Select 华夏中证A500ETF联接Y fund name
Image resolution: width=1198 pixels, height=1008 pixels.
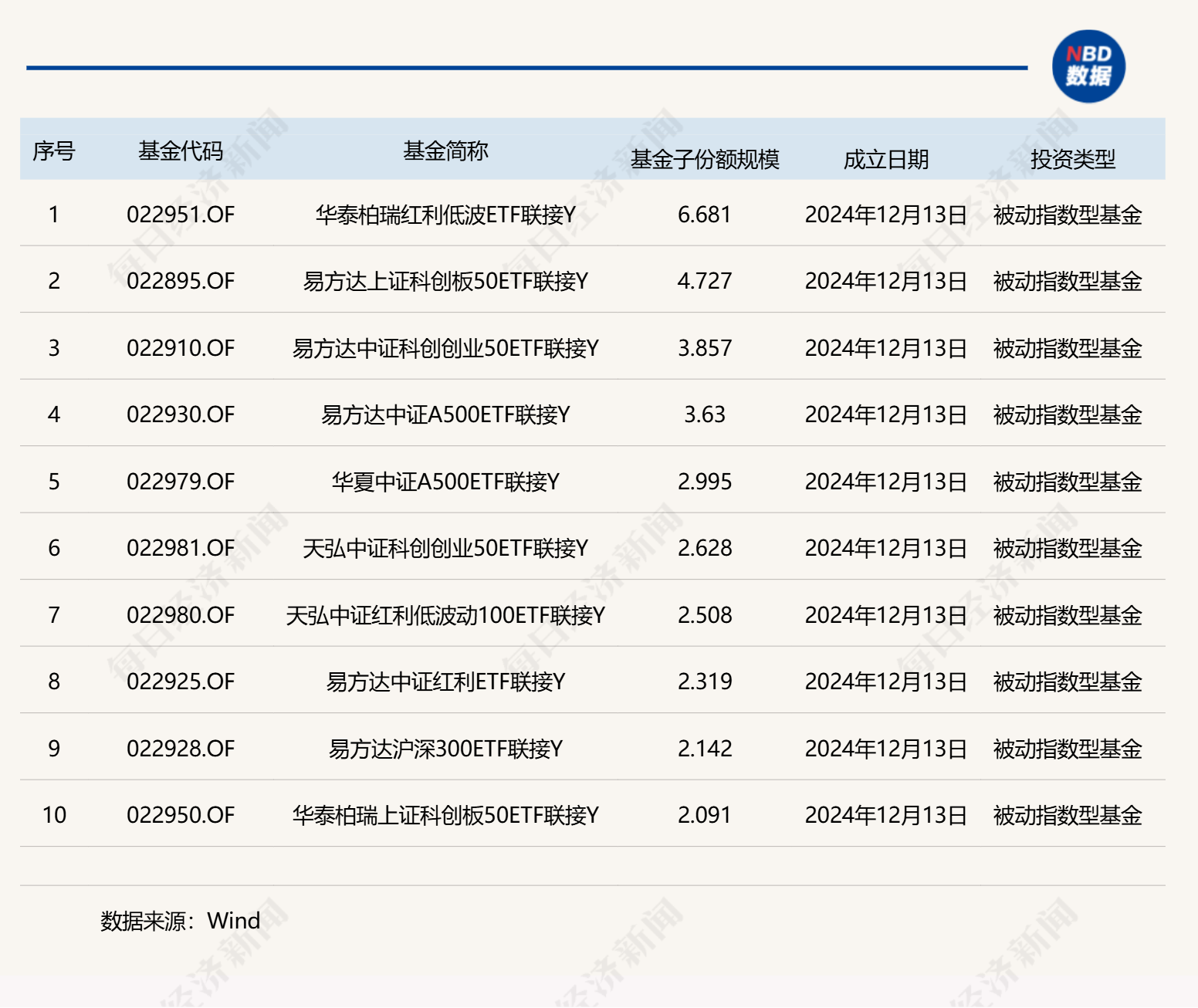pos(445,482)
